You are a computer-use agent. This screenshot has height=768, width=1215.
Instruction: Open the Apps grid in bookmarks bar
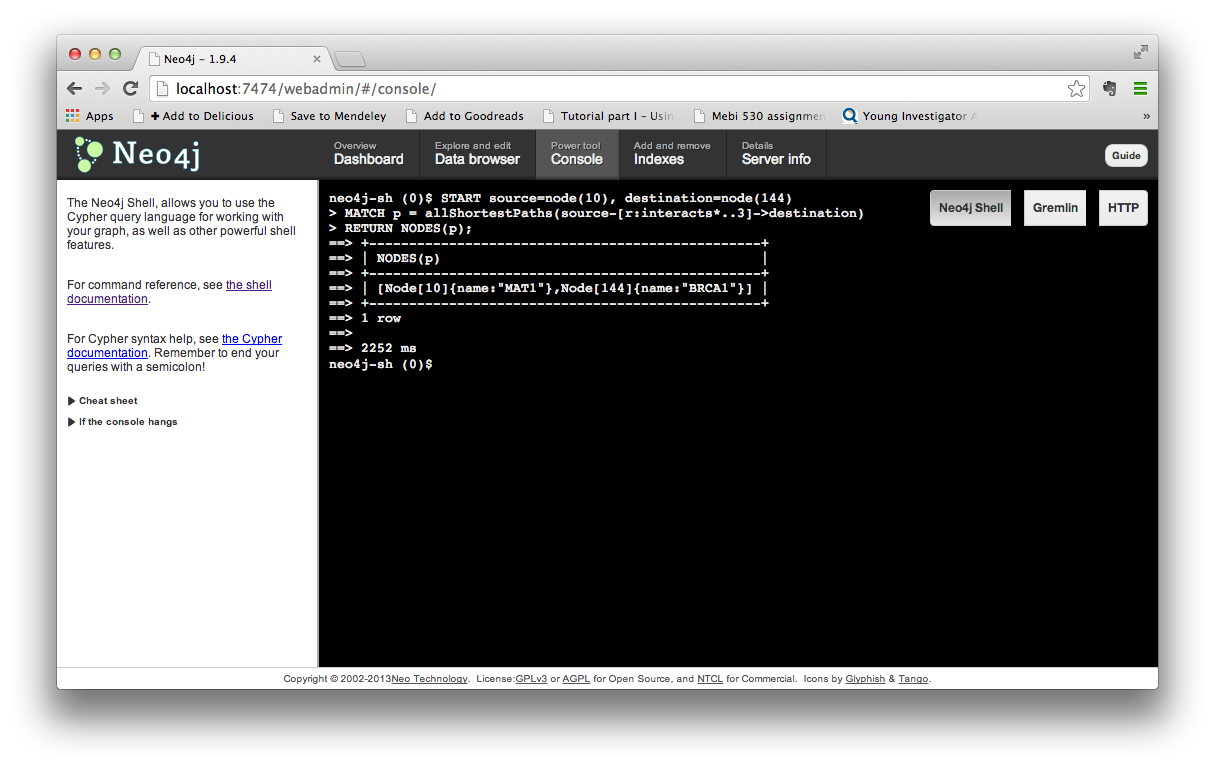[72, 116]
